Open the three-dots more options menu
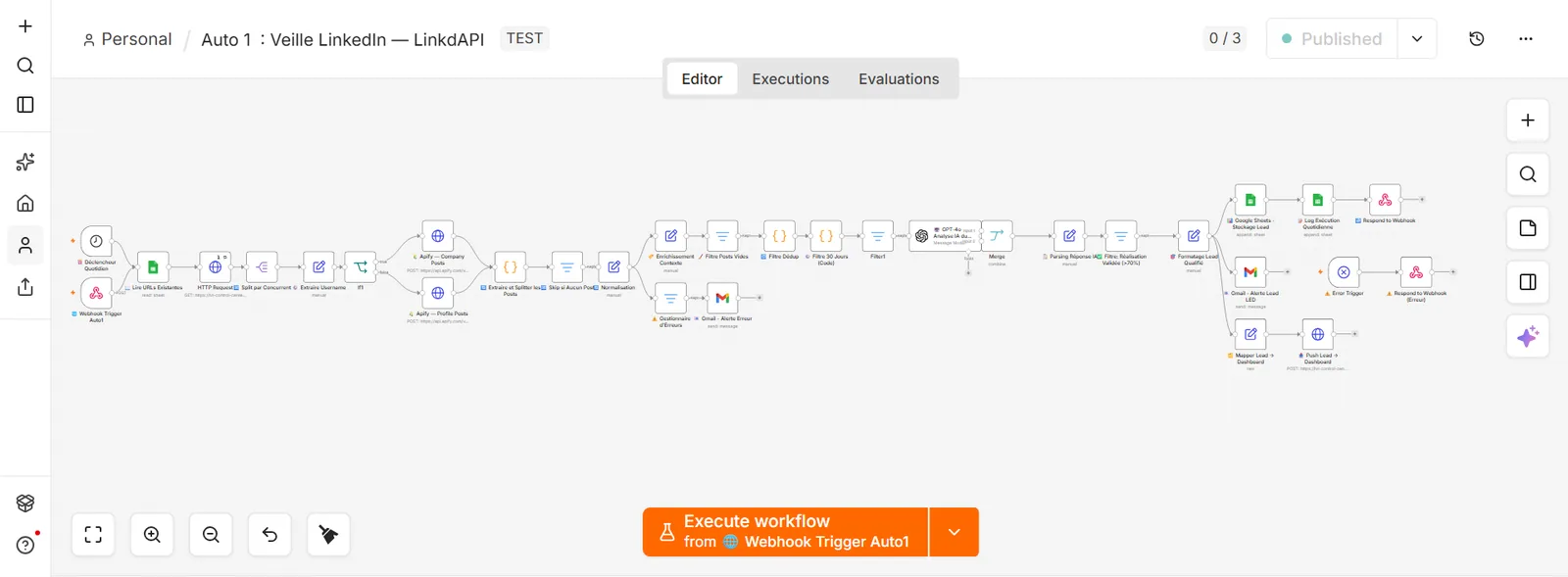 tap(1526, 39)
